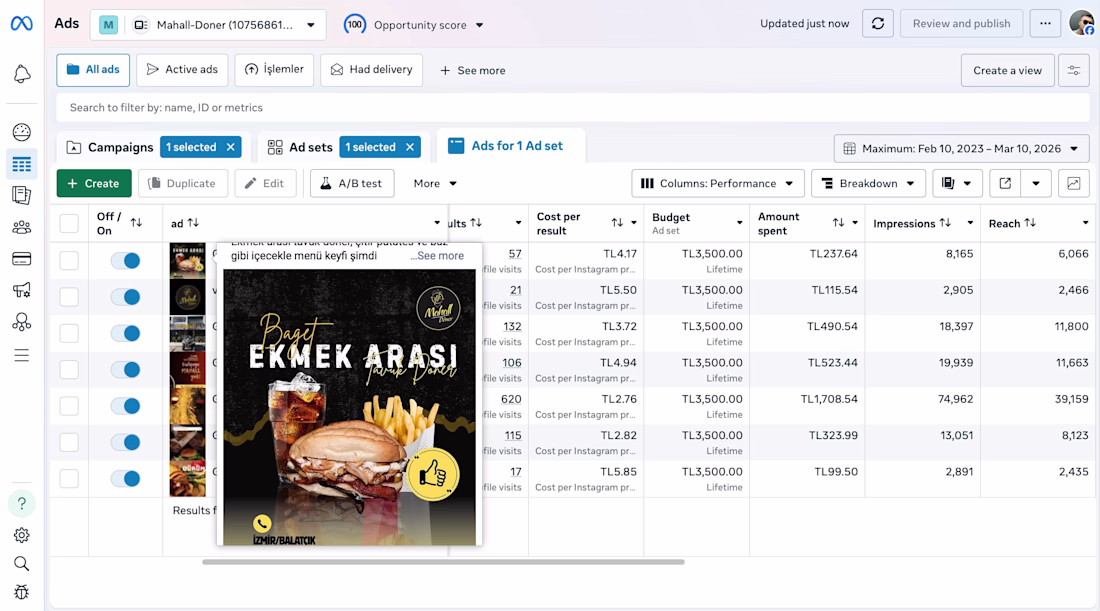Viewport: 1100px width, 611px height.
Task: Open Audiences people icon in sidebar
Action: (x=22, y=227)
